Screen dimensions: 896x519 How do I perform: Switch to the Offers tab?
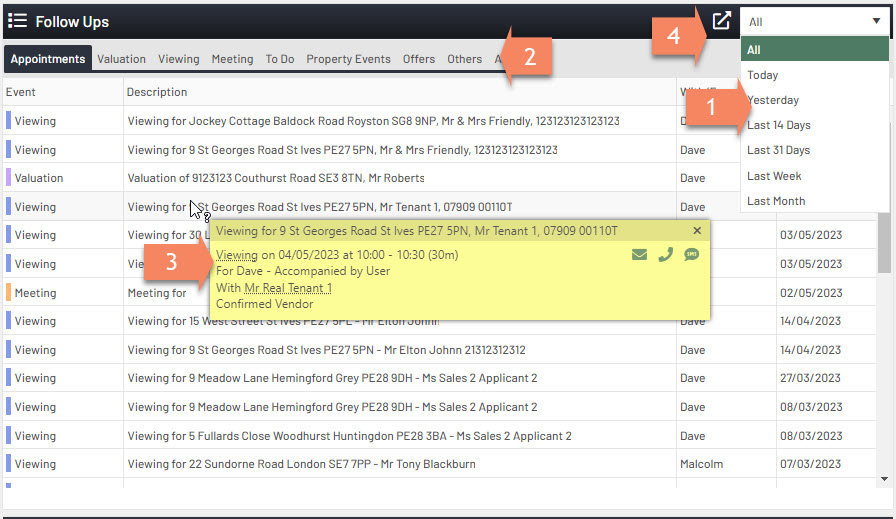(419, 59)
